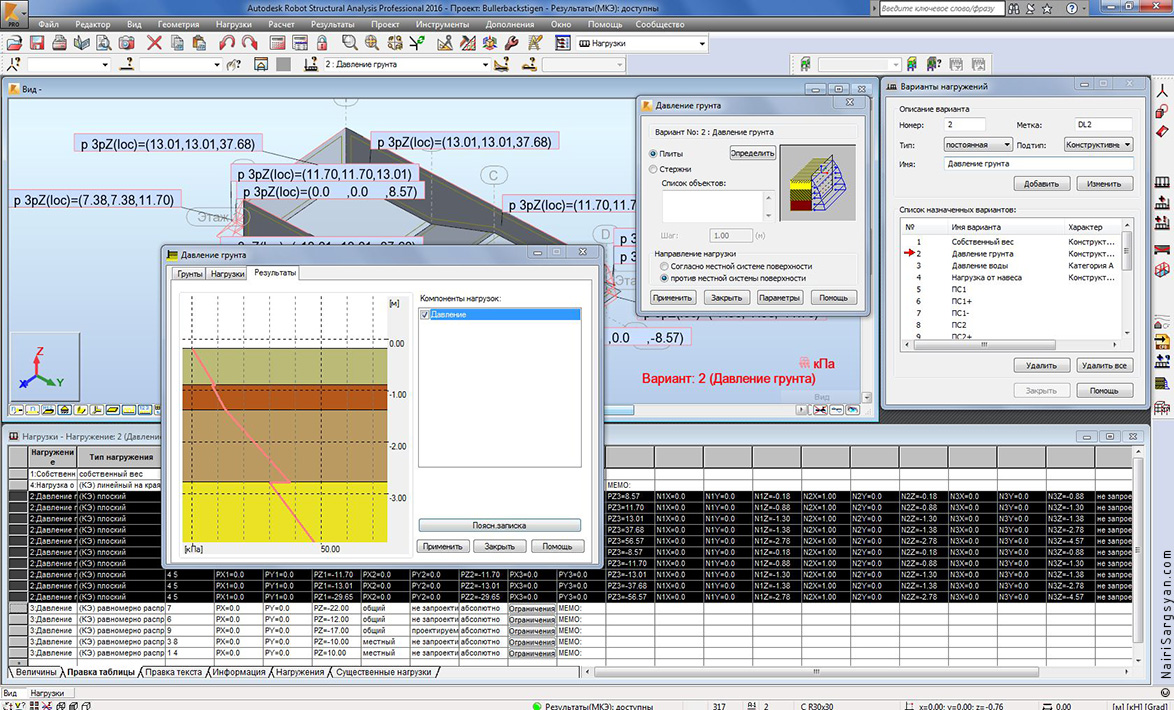Choose Согласно местной системе поверхности option

pyautogui.click(x=664, y=266)
